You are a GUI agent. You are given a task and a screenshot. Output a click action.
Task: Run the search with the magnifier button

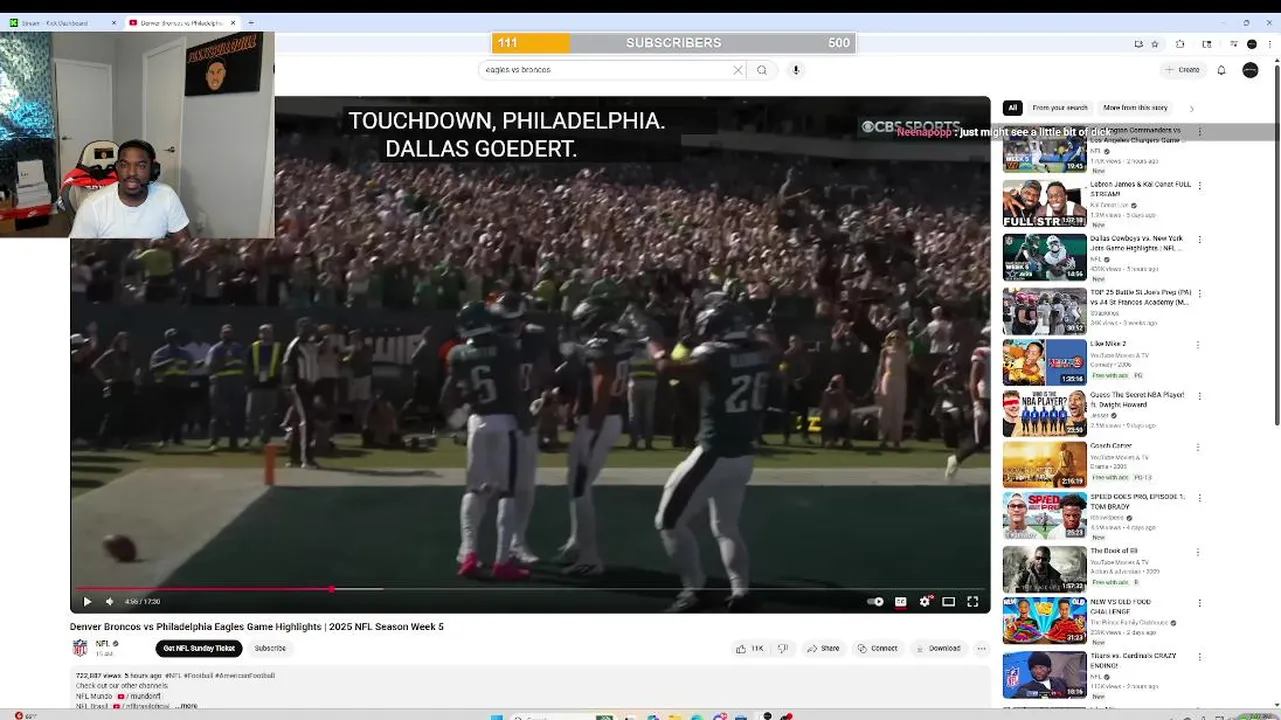[x=762, y=70]
